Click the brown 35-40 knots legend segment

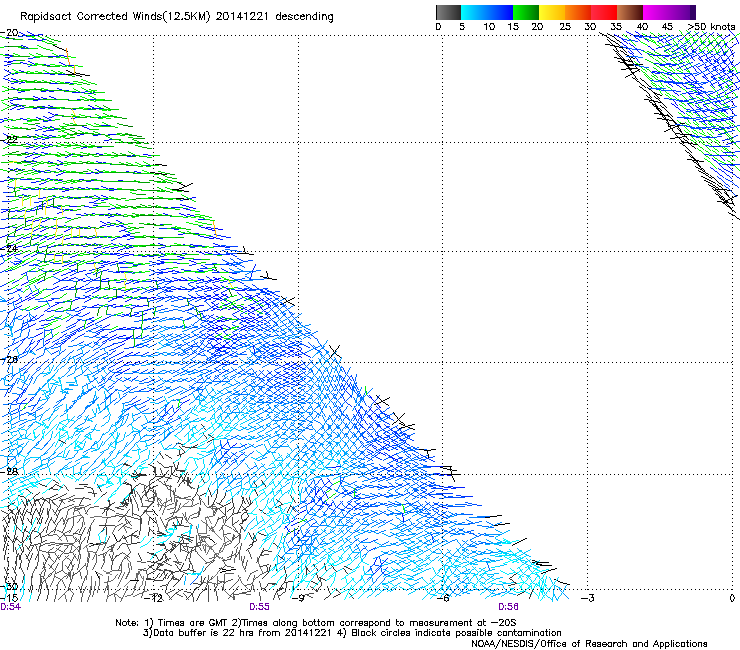[x=630, y=12]
